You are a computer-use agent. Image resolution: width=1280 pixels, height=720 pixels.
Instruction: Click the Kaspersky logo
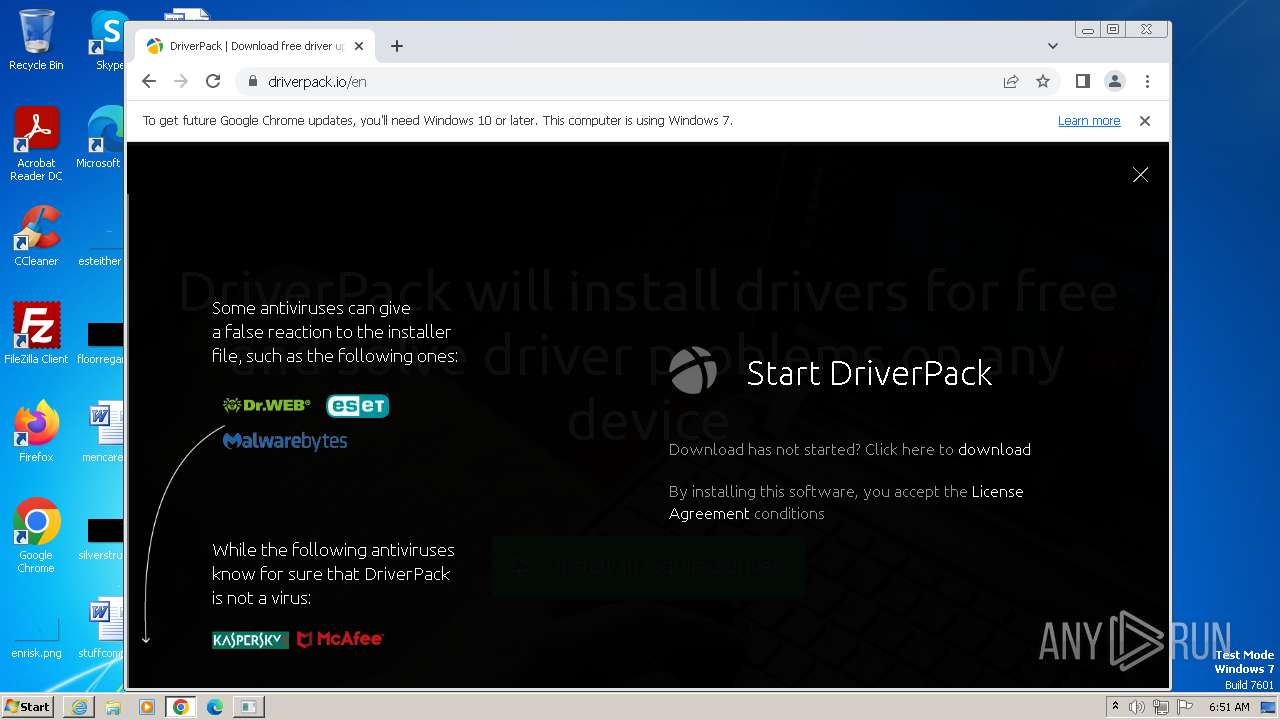250,640
